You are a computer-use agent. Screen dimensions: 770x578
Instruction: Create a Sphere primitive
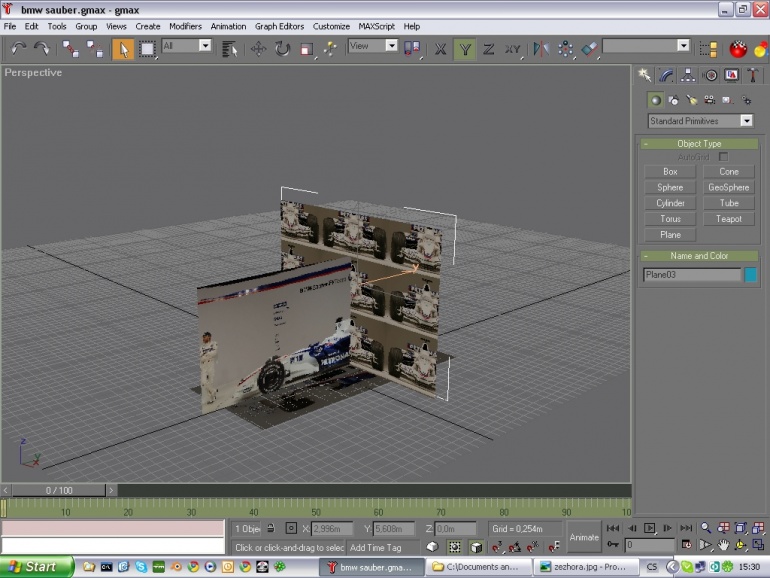coord(670,187)
